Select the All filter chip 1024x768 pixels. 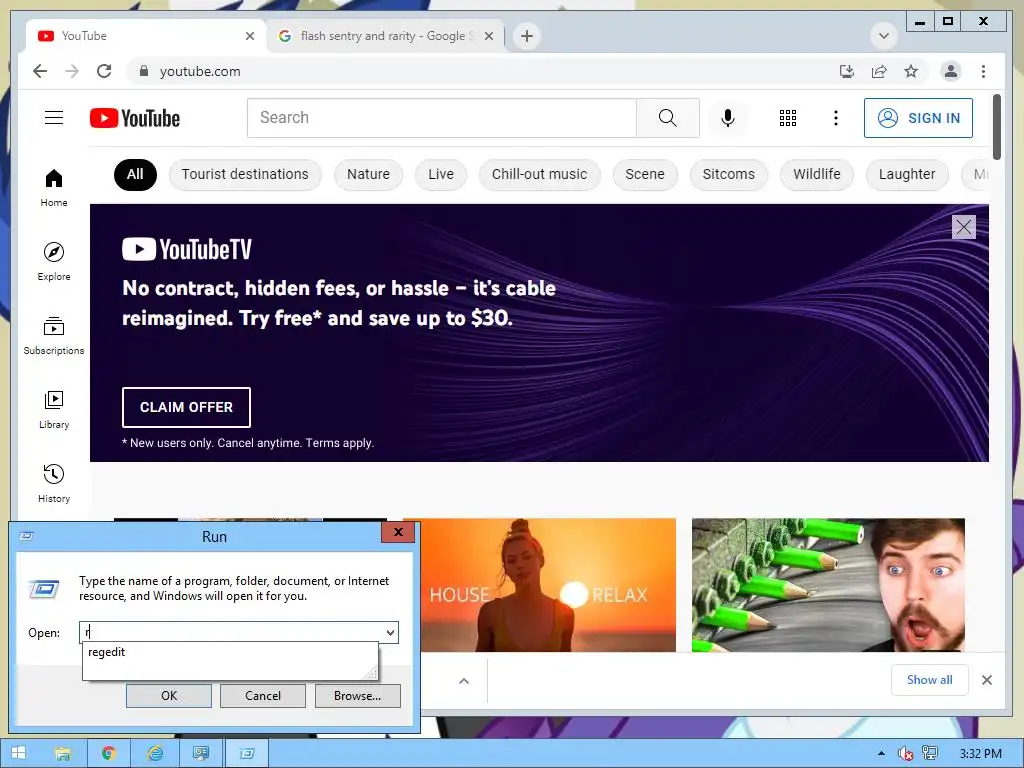coord(135,174)
